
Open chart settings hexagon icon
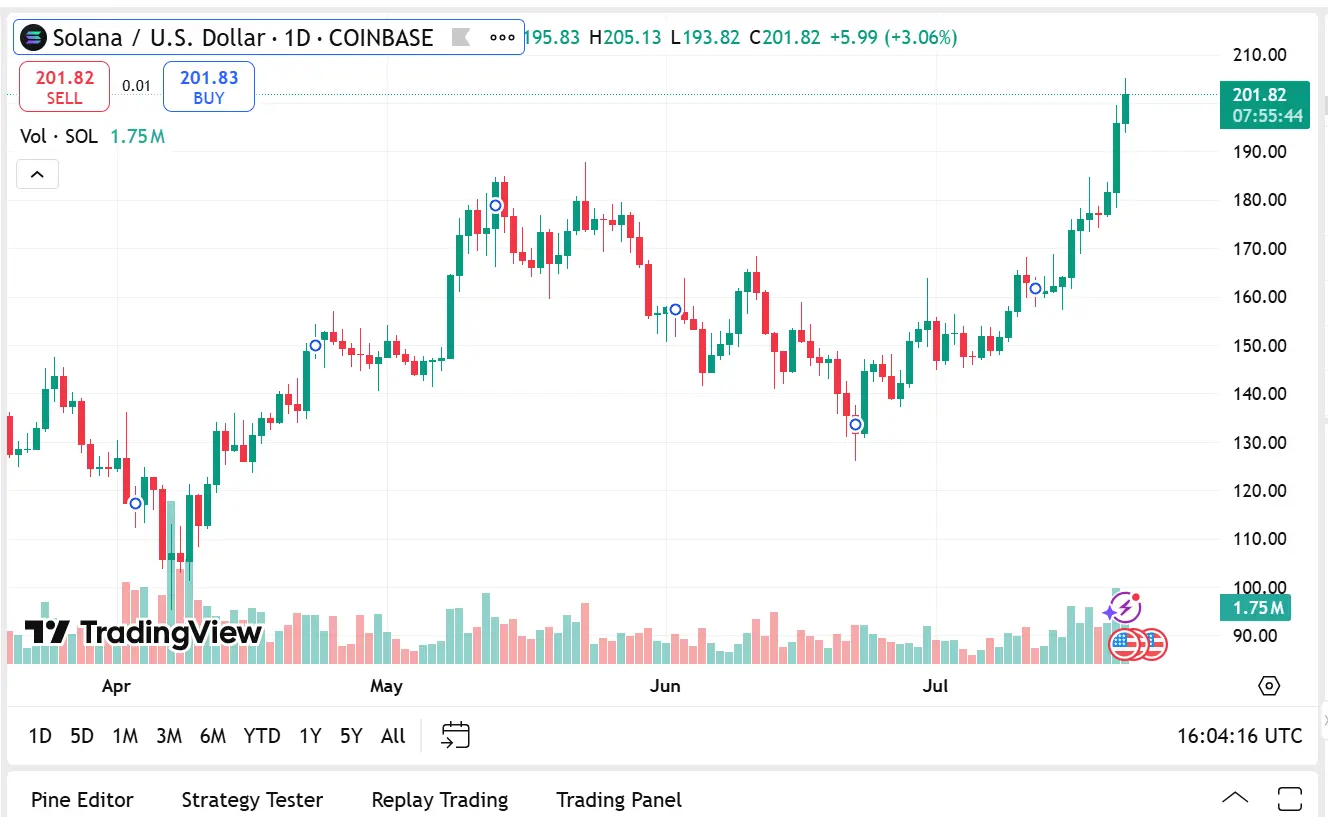[1269, 686]
